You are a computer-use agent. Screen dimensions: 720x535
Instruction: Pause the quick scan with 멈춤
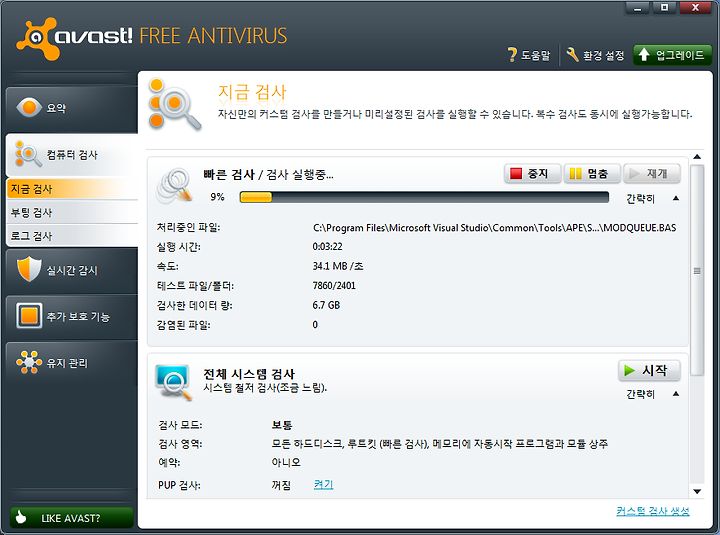point(592,174)
